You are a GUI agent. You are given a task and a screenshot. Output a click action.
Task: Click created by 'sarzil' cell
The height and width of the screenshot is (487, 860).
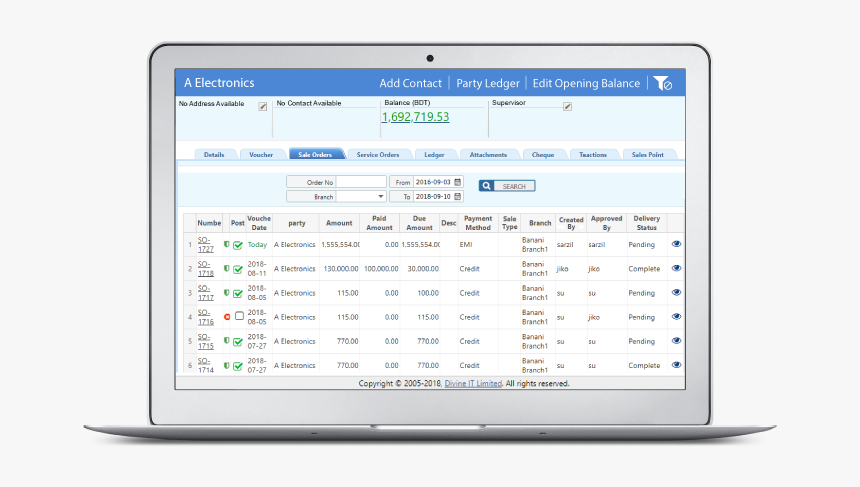pos(565,245)
